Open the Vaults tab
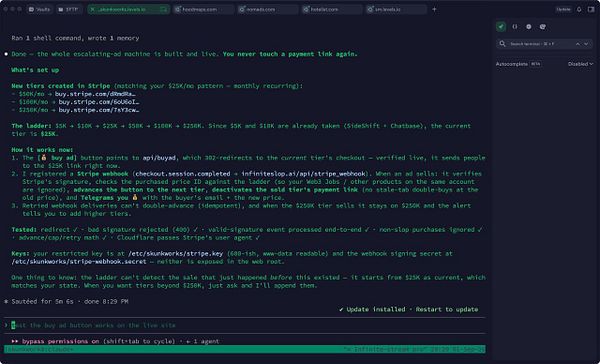600x364 pixels. [x=39, y=9]
